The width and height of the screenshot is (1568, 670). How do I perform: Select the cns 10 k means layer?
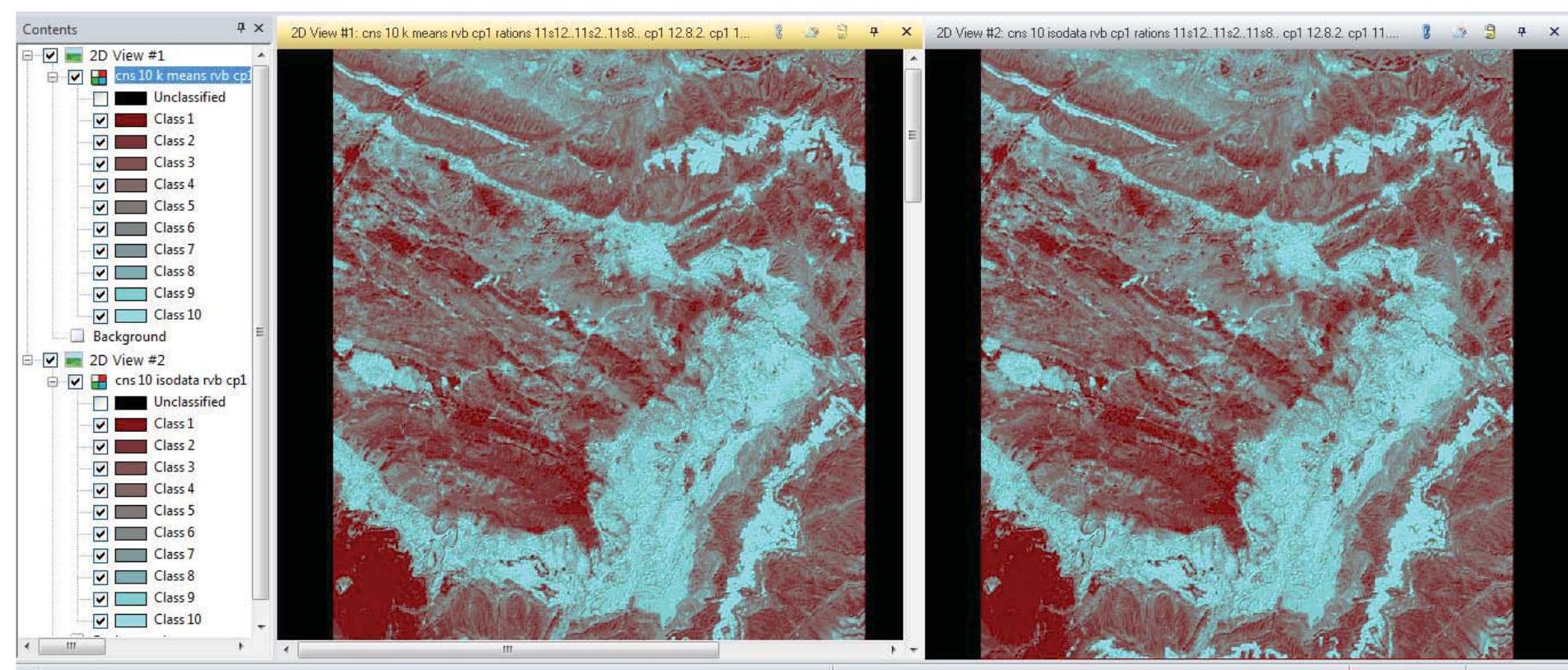(x=182, y=76)
